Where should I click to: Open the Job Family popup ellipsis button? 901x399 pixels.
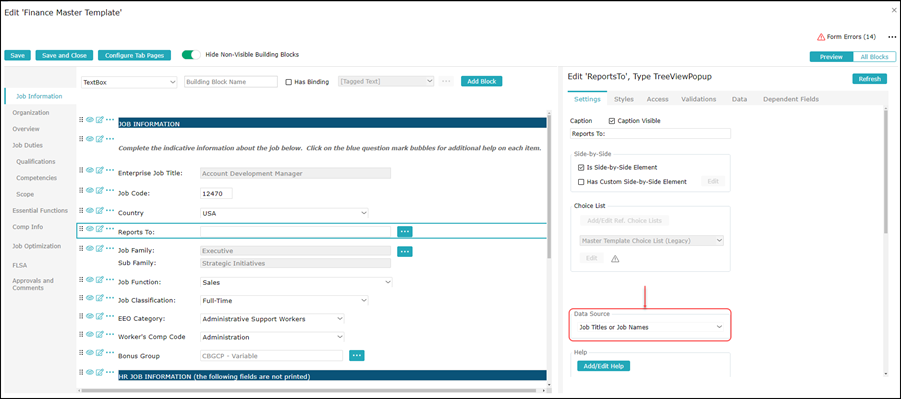pos(405,251)
